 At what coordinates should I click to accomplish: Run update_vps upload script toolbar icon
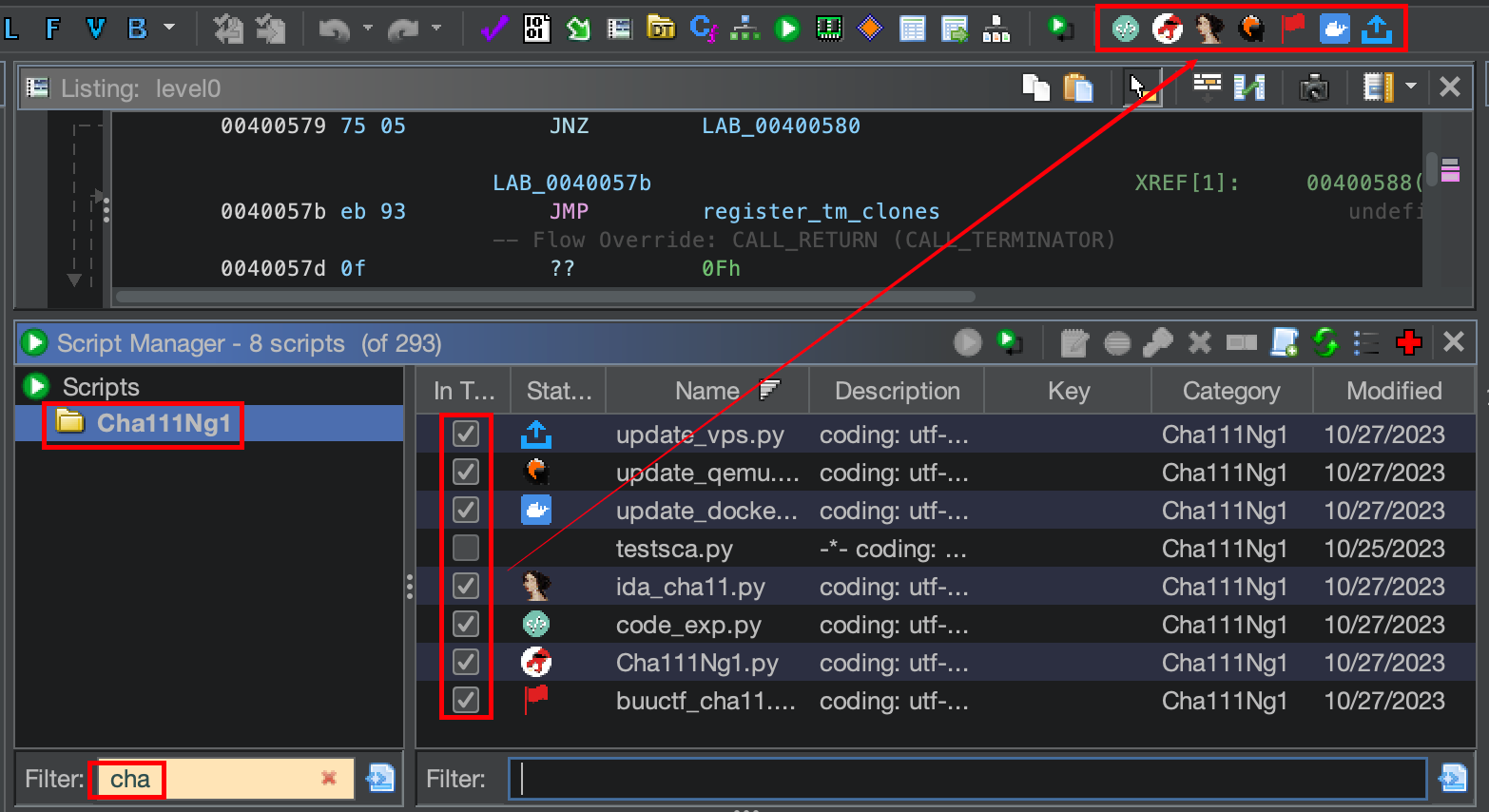click(1377, 29)
